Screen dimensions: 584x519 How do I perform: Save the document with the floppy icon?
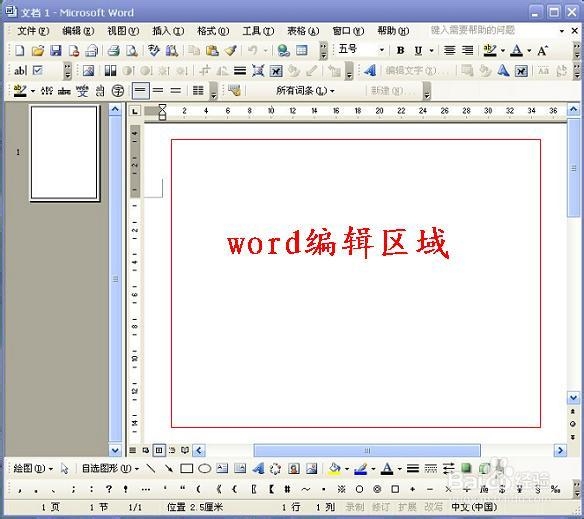55,50
